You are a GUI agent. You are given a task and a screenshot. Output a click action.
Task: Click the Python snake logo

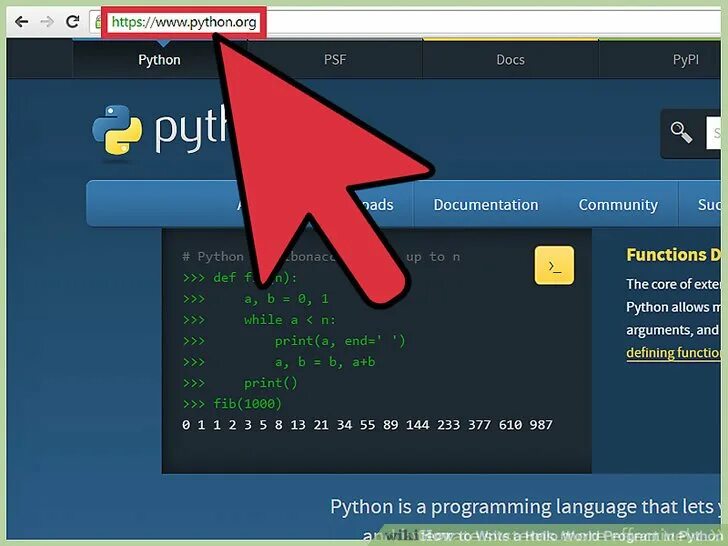117,130
